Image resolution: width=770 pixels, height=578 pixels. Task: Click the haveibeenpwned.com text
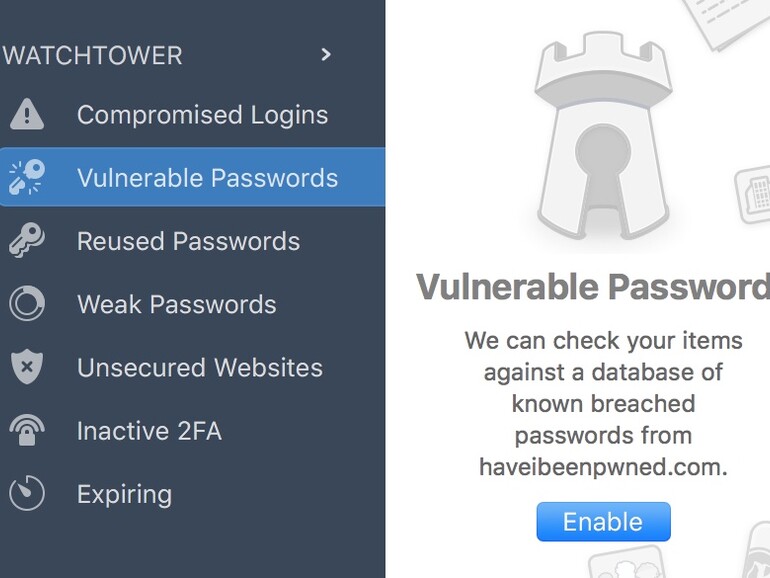click(603, 467)
